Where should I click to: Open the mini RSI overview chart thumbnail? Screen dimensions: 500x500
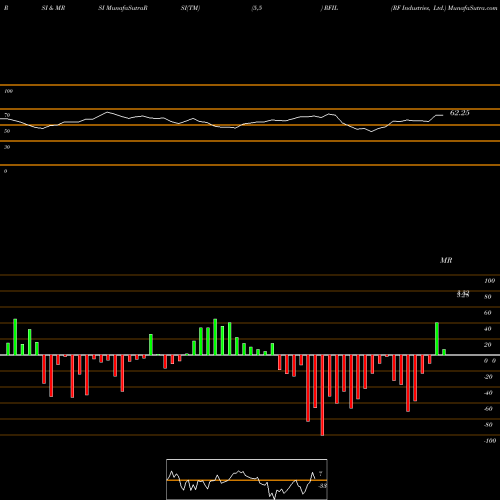click(247, 479)
